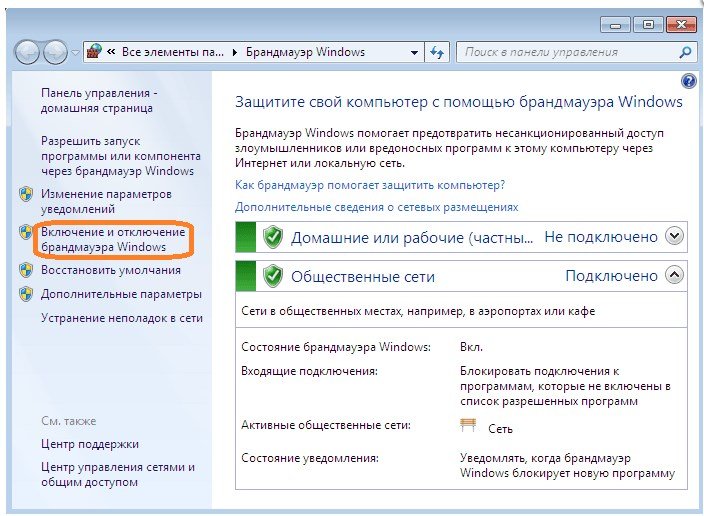Open Дополнительные параметры in the sidebar
The height and width of the screenshot is (516, 704).
[121, 294]
